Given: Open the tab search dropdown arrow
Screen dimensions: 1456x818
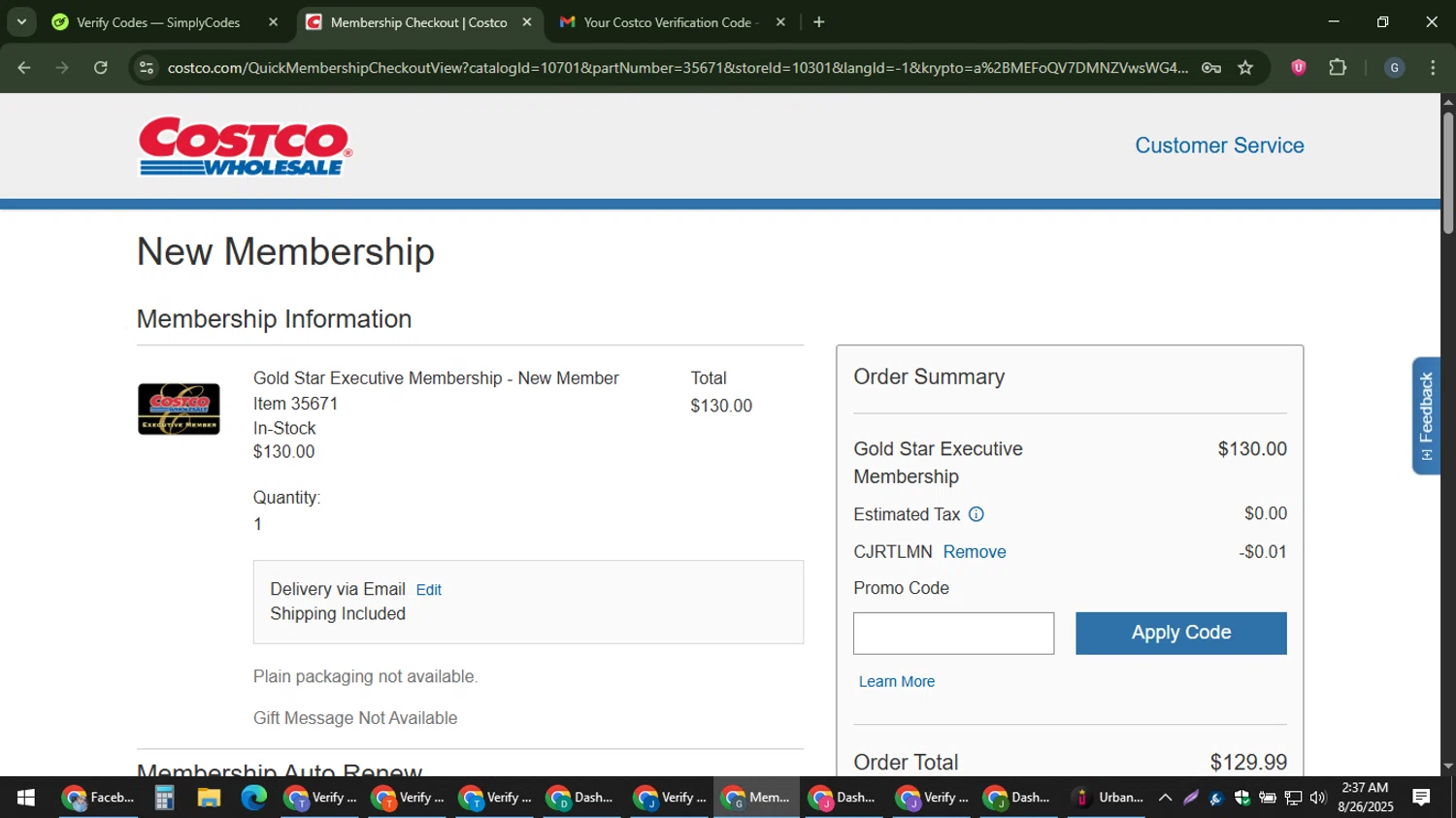Looking at the screenshot, I should point(21,22).
